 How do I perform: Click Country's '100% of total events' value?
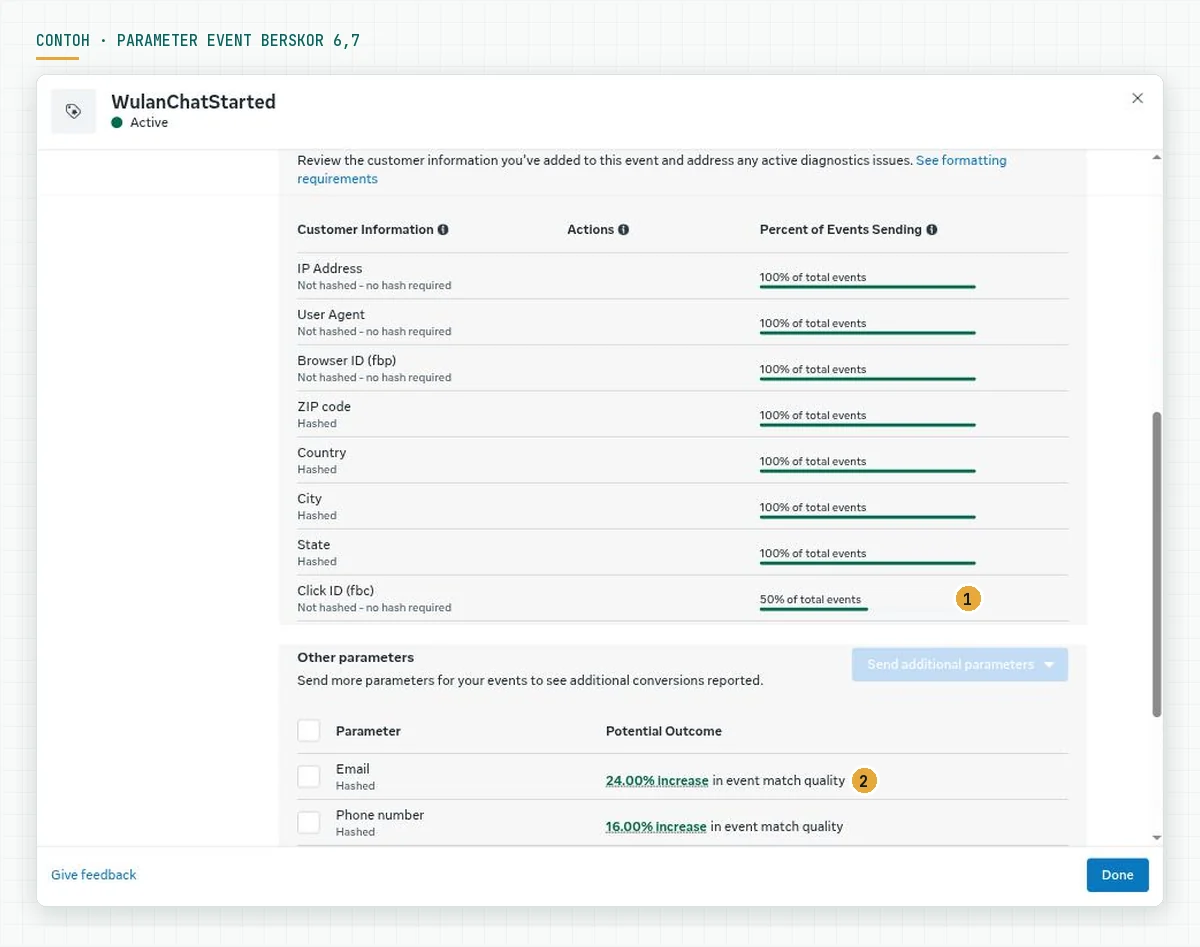[x=813, y=461]
